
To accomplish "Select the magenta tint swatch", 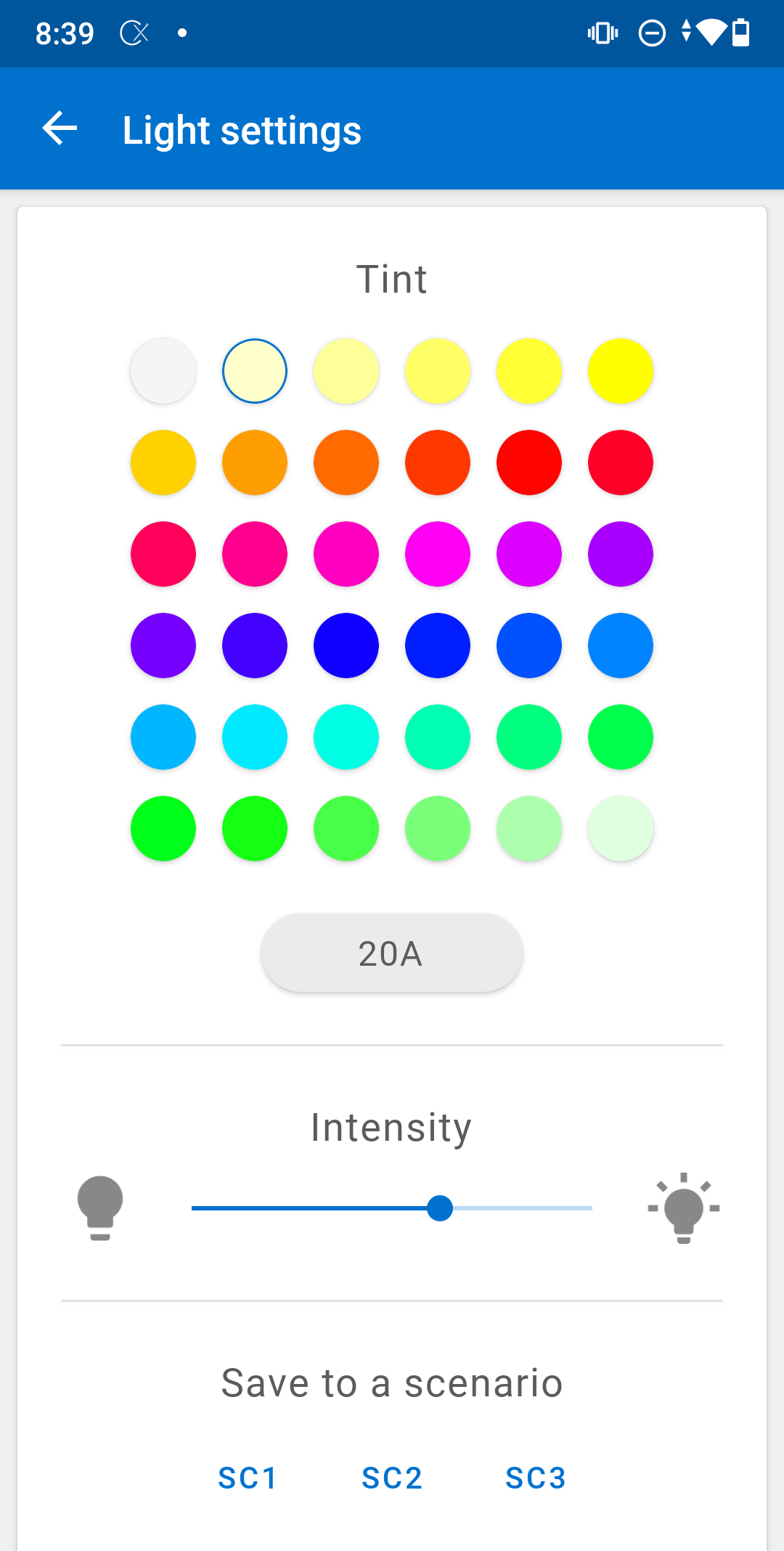I will [x=438, y=554].
